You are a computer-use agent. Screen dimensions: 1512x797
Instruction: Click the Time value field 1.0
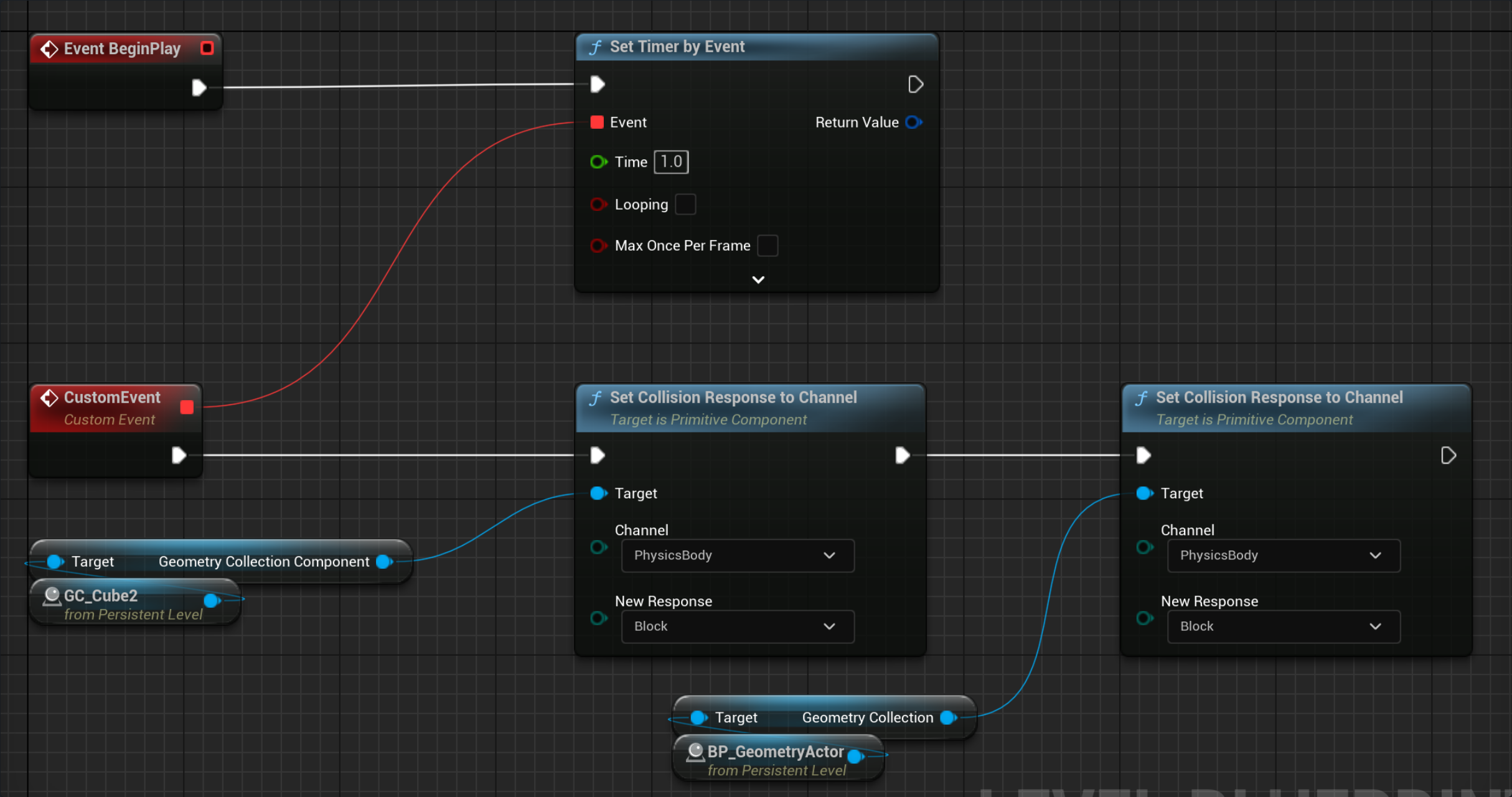coord(671,162)
